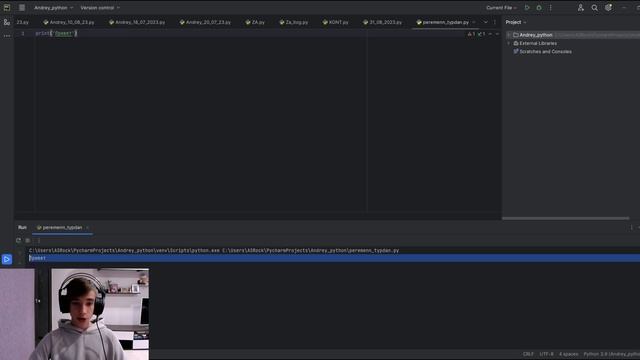Go to next highlighted problem arrow
Image resolution: width=640 pixels, height=360 pixels.
coord(497,34)
